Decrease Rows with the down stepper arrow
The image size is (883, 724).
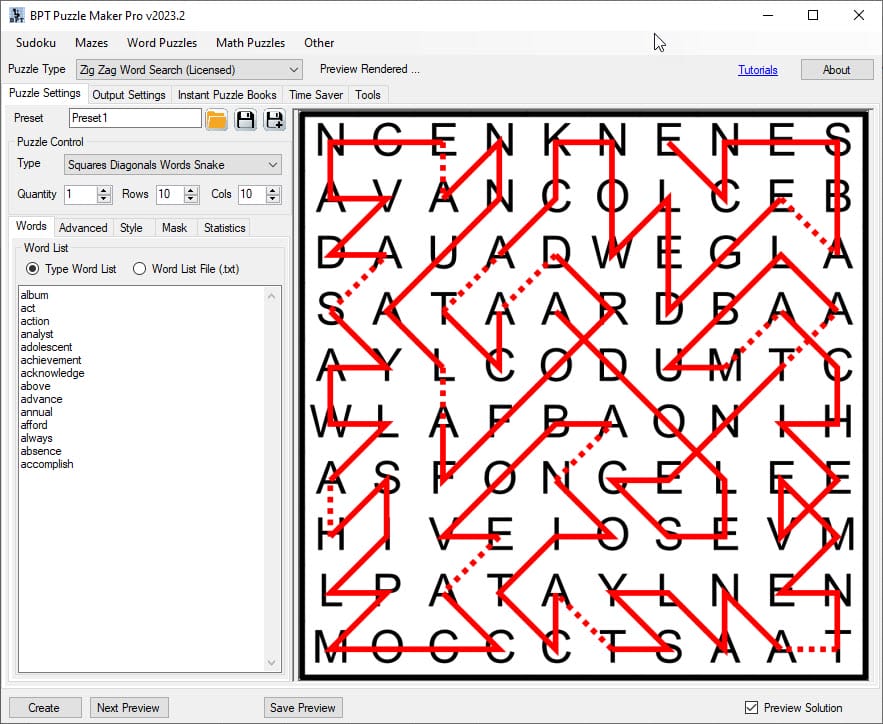click(192, 199)
